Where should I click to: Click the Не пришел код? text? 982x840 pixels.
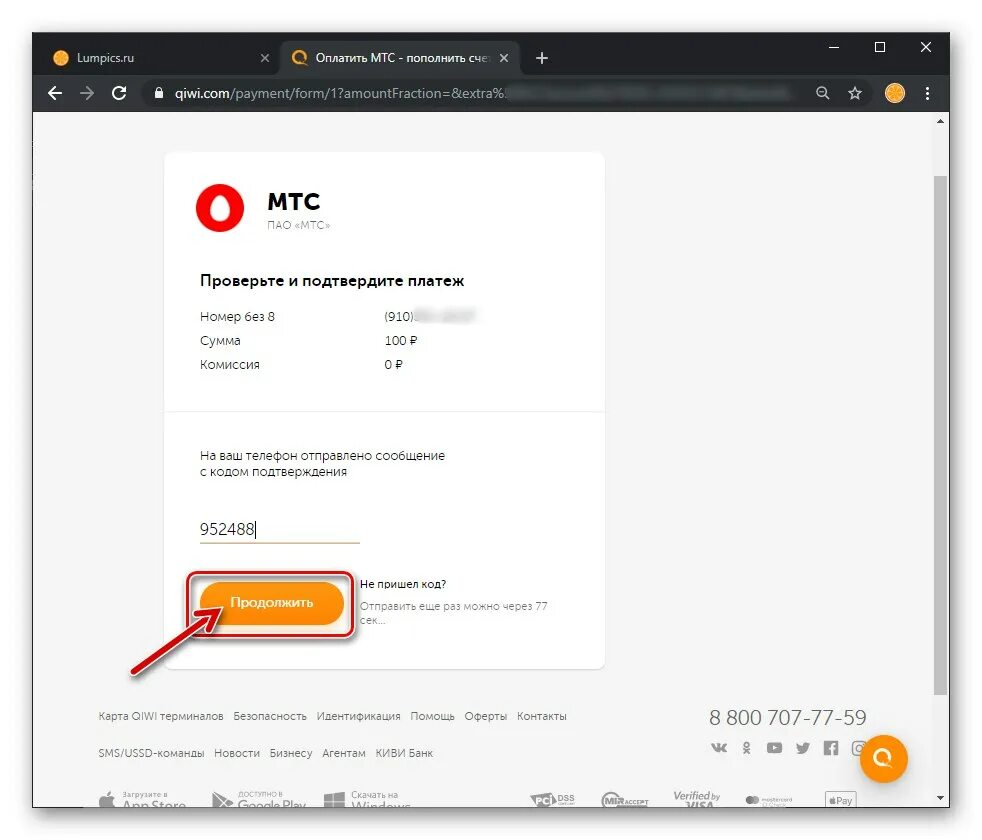pos(403,584)
